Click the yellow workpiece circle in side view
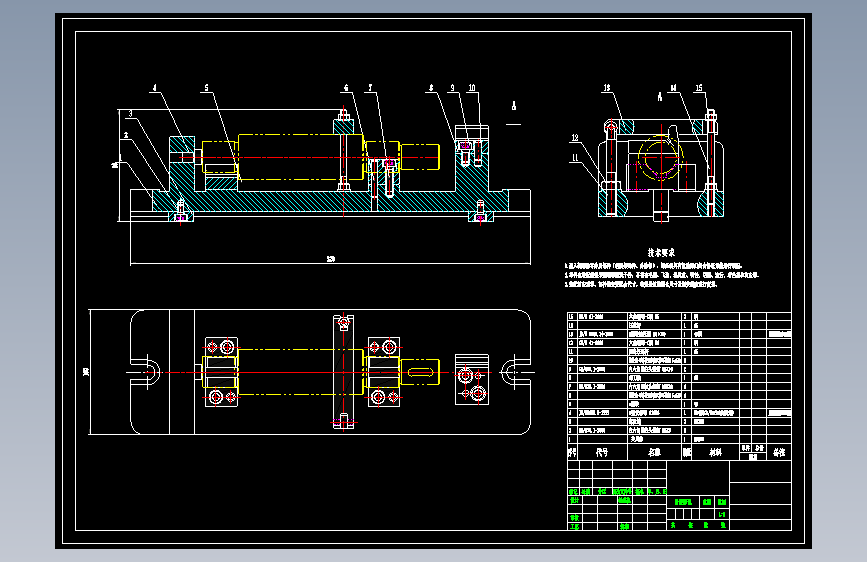 (x=661, y=157)
